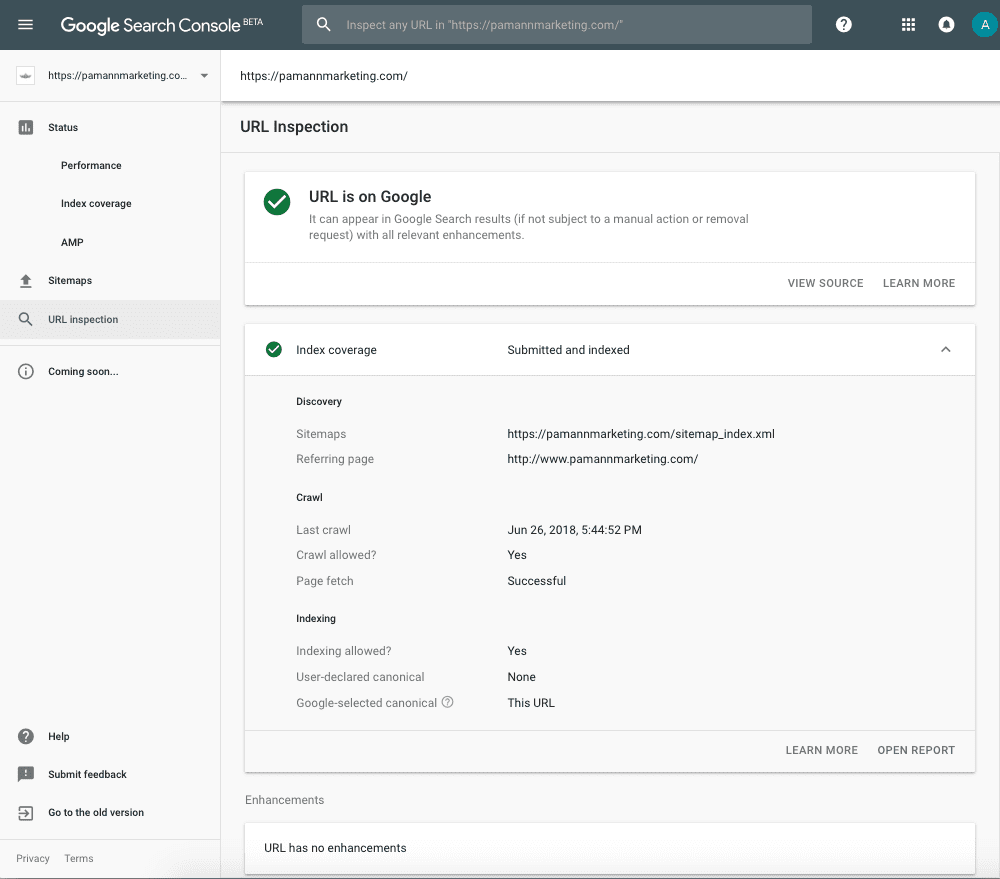Click the inspected URL 'https://pamannmarketing.com/' heading
The image size is (1000, 879).
(324, 76)
